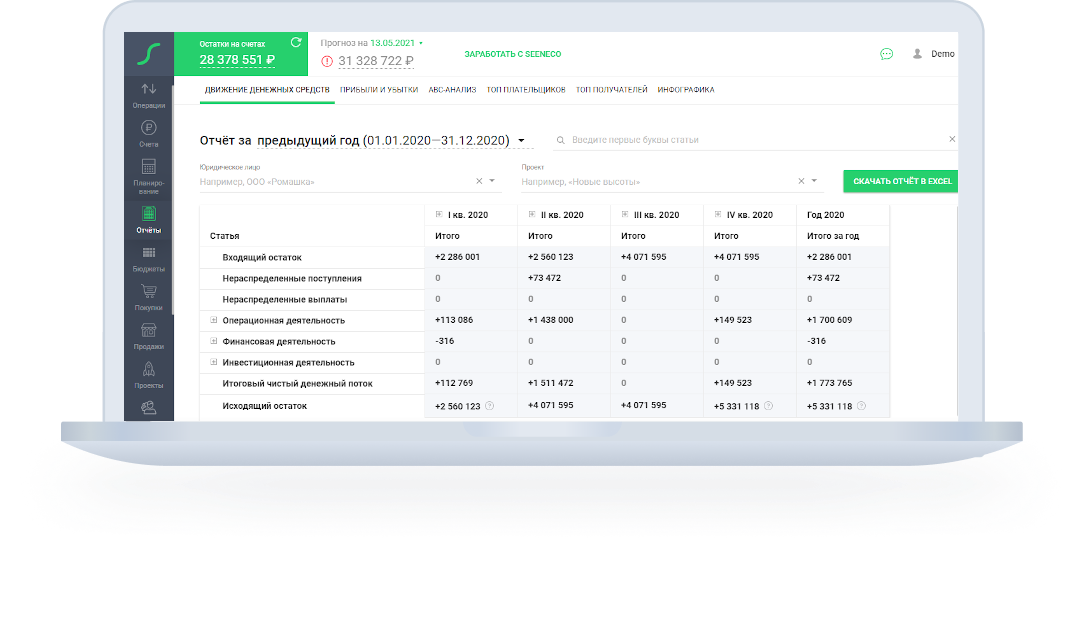Open the report period dropdown
The width and height of the screenshot is (1085, 638).
[x=521, y=141]
